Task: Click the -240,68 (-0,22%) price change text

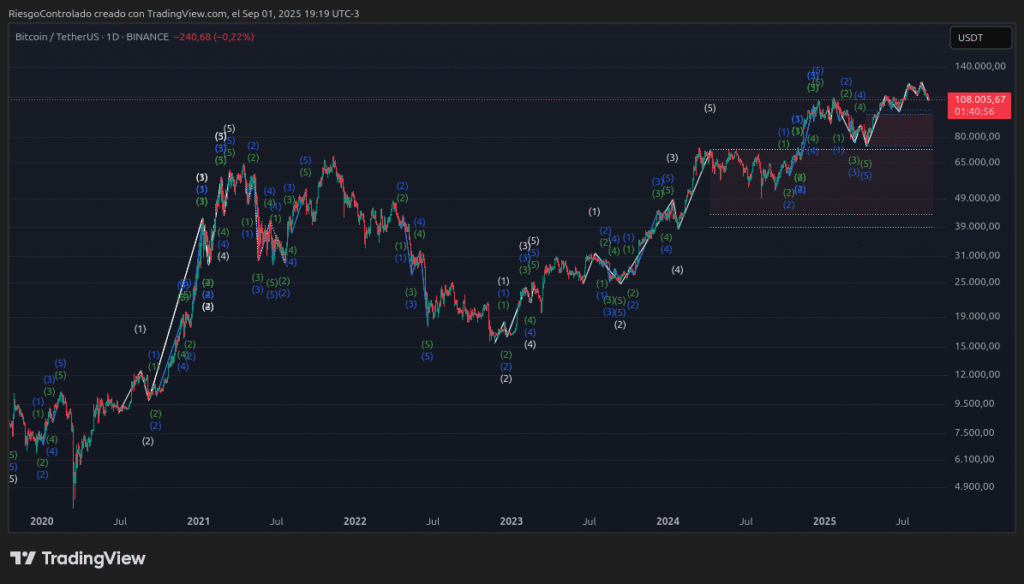Action: point(214,37)
